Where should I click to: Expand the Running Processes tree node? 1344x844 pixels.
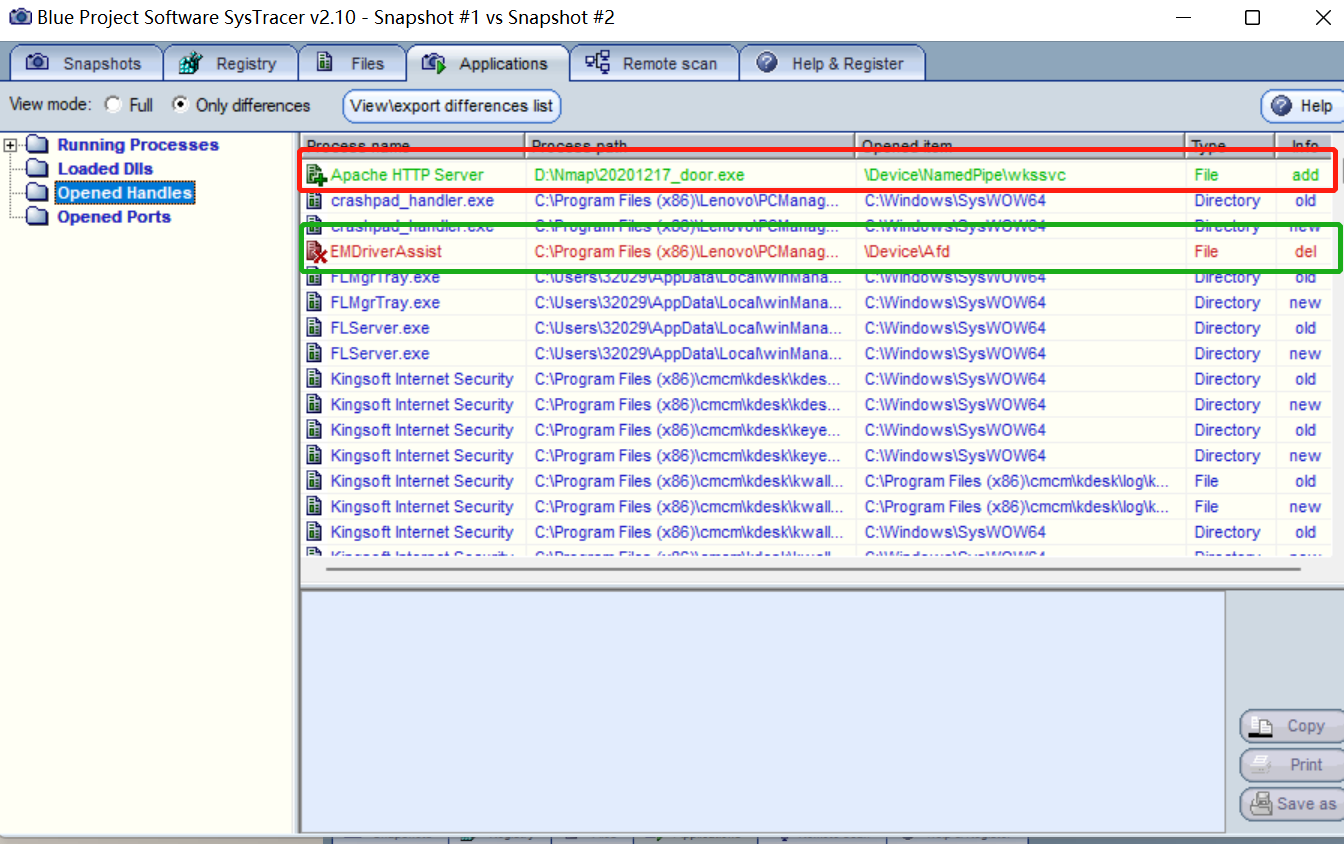click(x=10, y=145)
